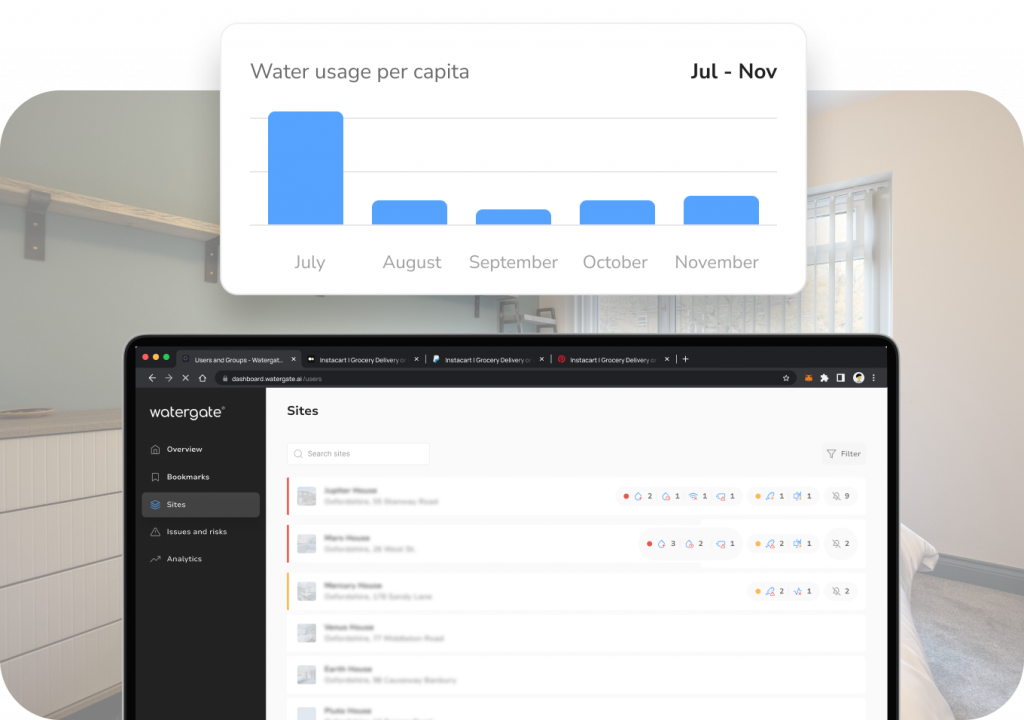Viewport: 1024px width, 720px height.
Task: Close the Users and Groups tab
Action: pyautogui.click(x=293, y=359)
